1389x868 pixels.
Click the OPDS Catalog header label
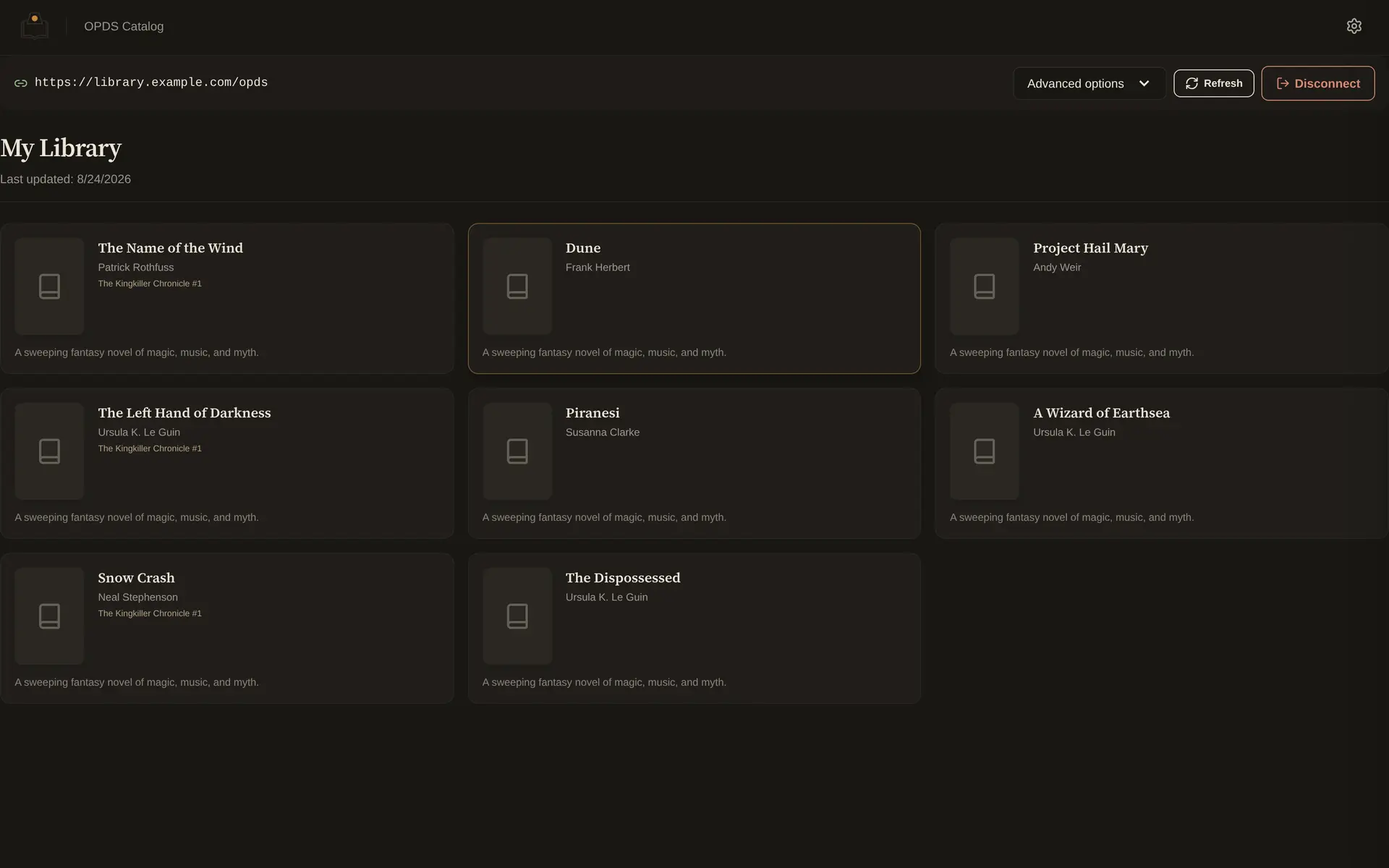click(124, 26)
